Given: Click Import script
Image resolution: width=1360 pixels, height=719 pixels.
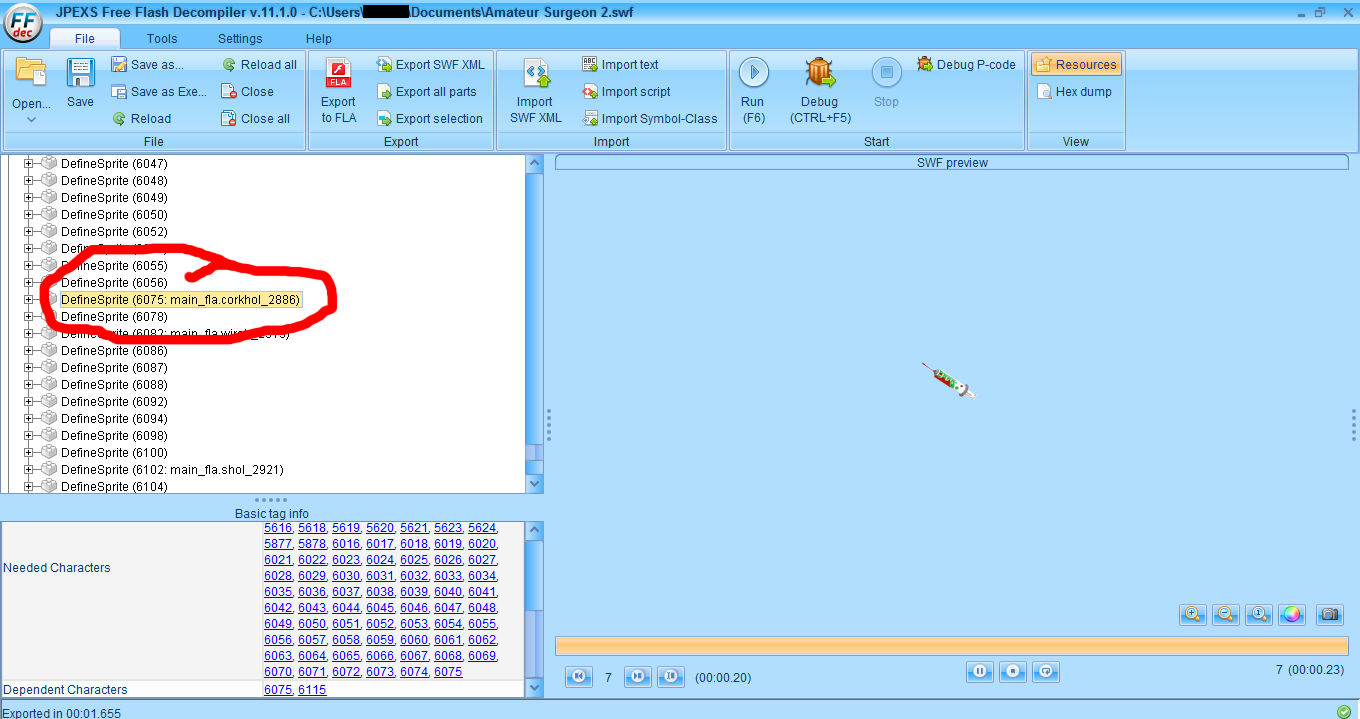Looking at the screenshot, I should tap(626, 92).
